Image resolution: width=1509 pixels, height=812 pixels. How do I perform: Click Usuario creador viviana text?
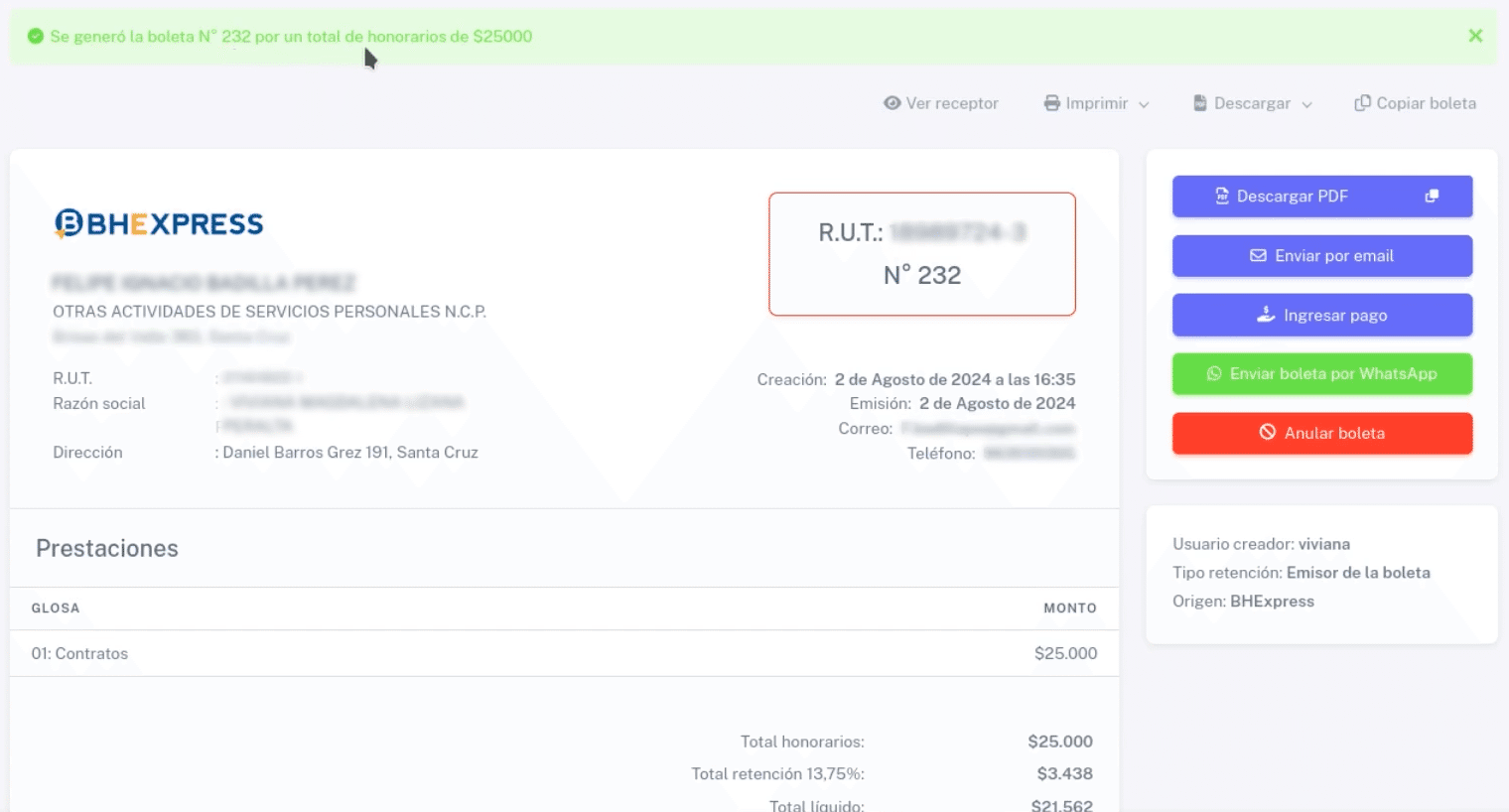pos(1261,544)
